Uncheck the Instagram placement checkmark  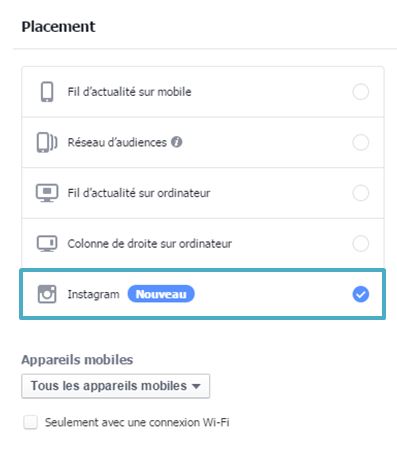coord(361,294)
